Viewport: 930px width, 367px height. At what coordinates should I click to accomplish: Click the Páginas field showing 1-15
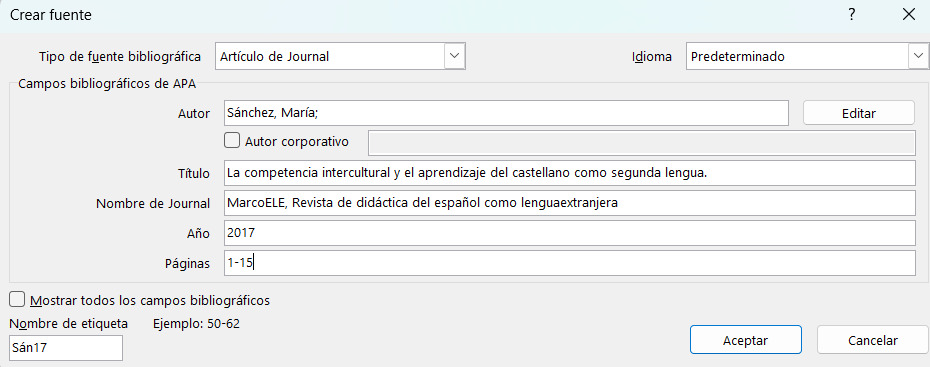tap(570, 263)
